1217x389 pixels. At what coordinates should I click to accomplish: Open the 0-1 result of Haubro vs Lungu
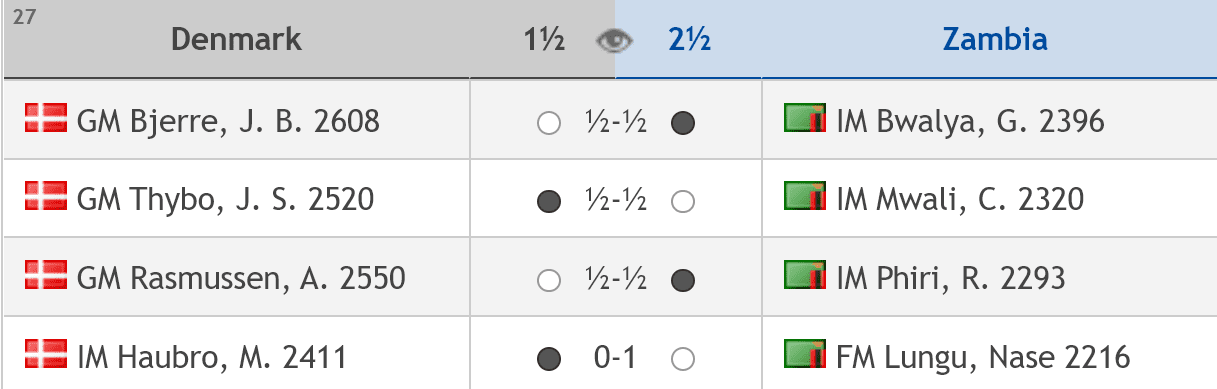[x=615, y=357]
